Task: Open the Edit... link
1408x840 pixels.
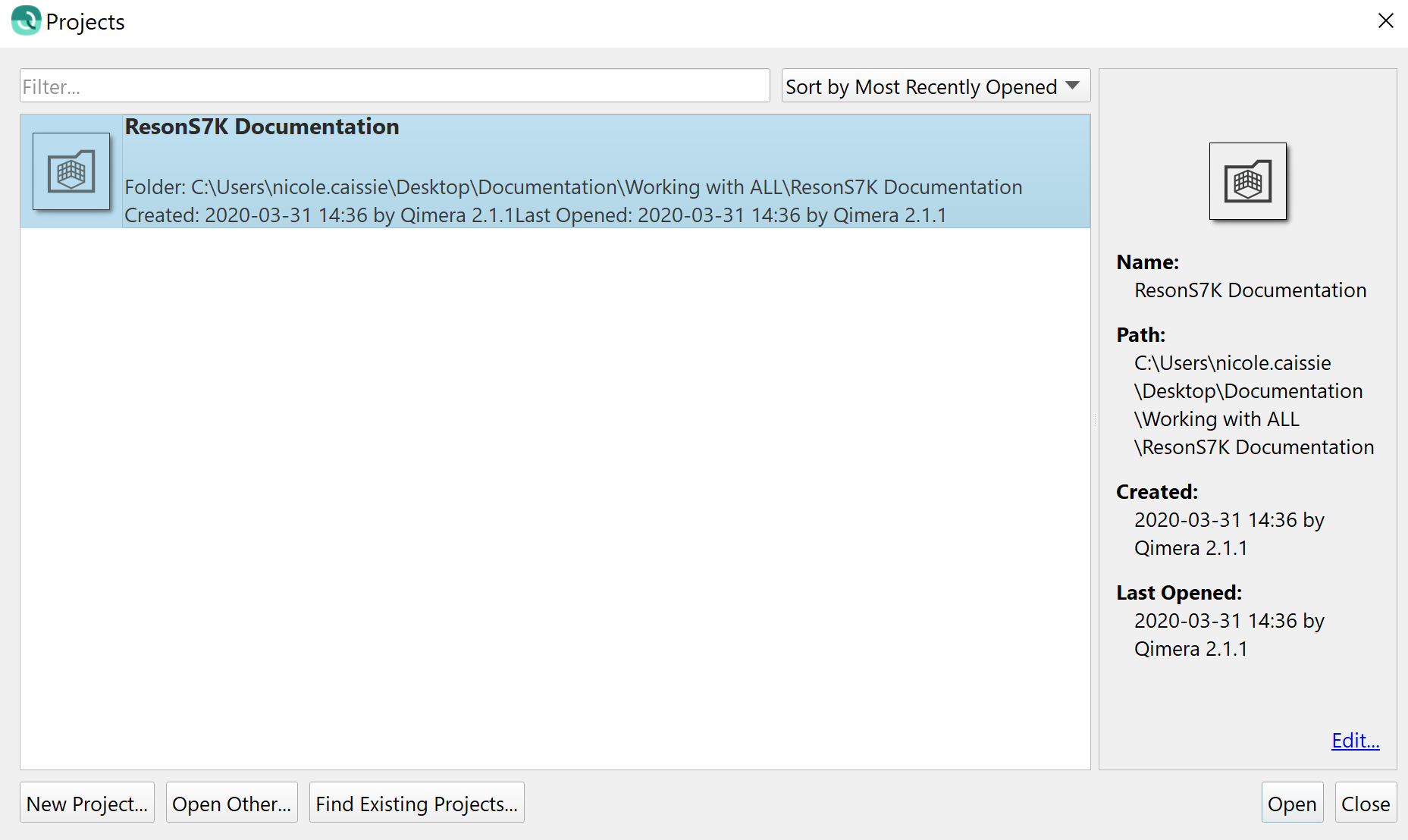Action: pos(1355,741)
